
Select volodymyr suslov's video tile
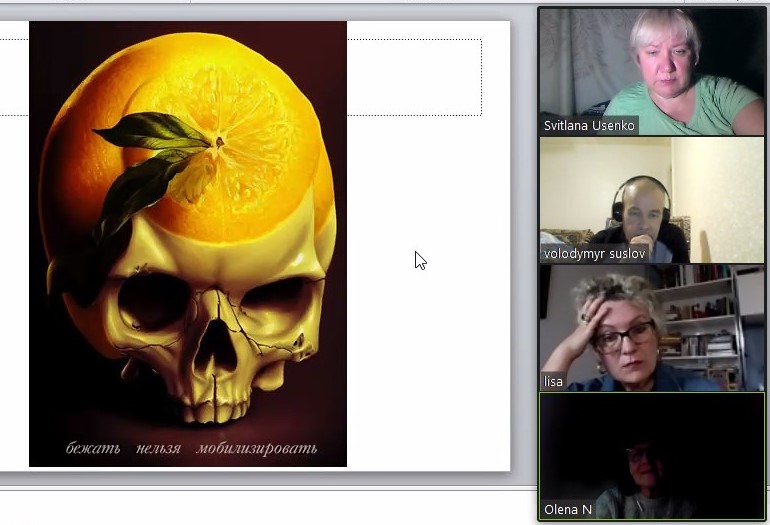(652, 200)
